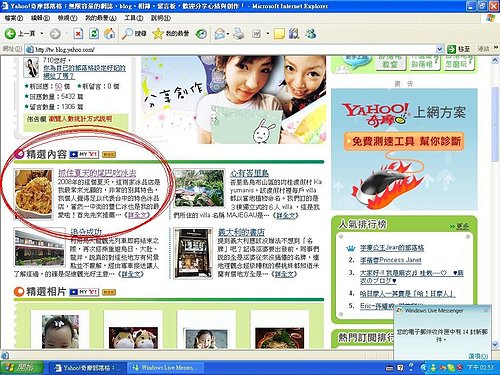The image size is (500, 375).
Task: Open the Search magnifier toolbar button
Action: coord(134,34)
